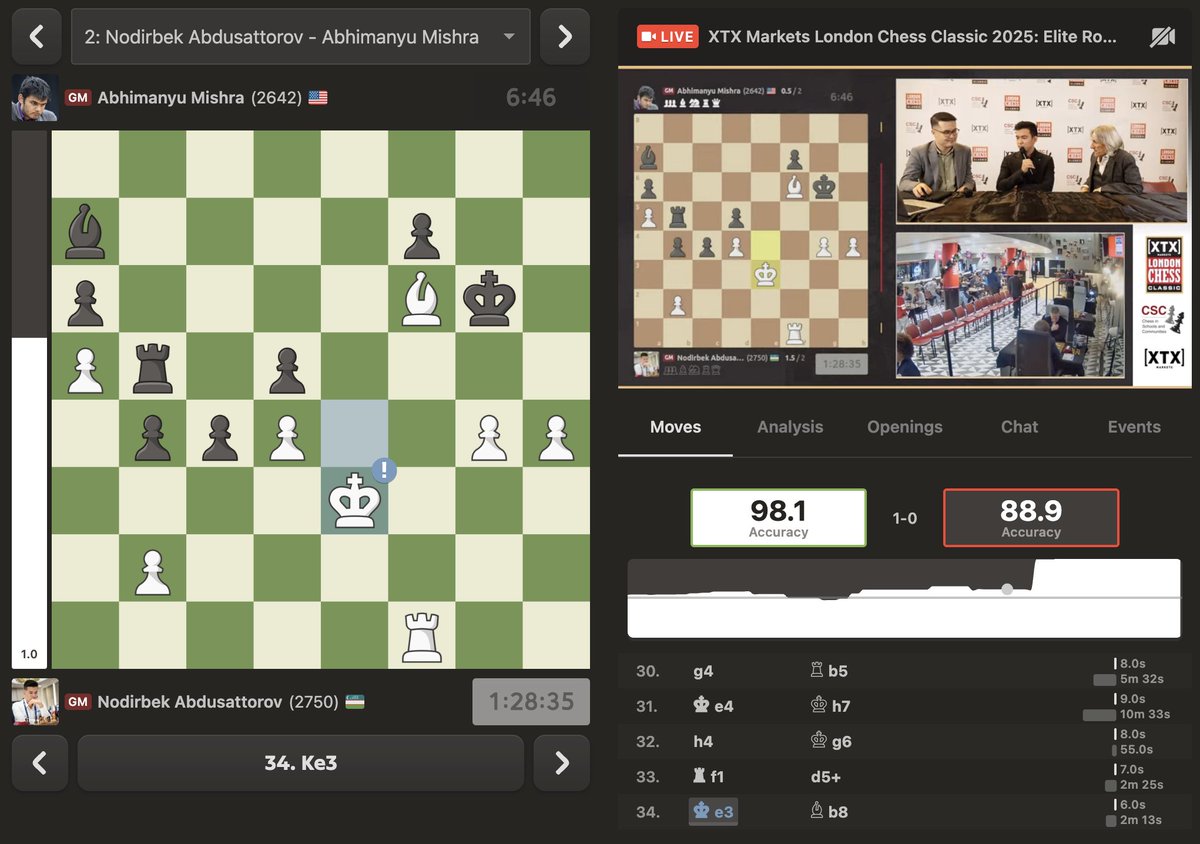The height and width of the screenshot is (844, 1200).
Task: Click the next move arrow below the board
Action: pos(561,763)
